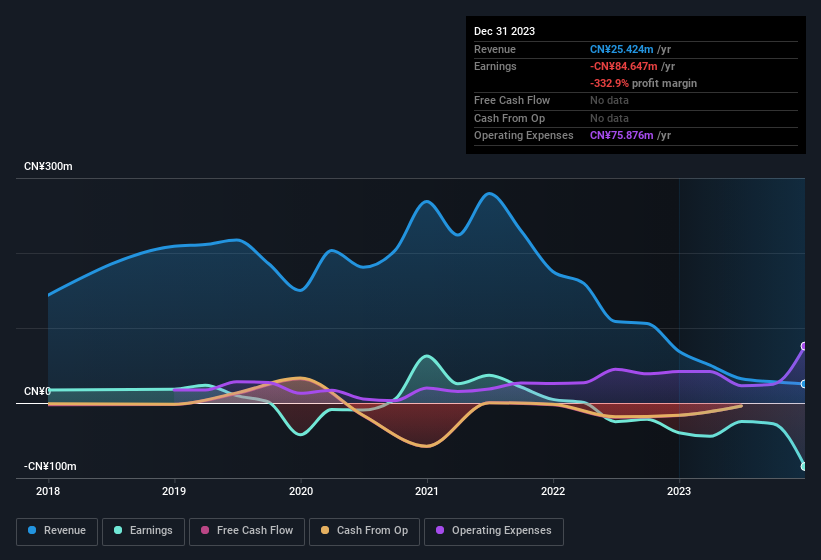The height and width of the screenshot is (560, 821).
Task: Click the Free Cash Flow tooltip row label
Action: pyautogui.click(x=512, y=100)
